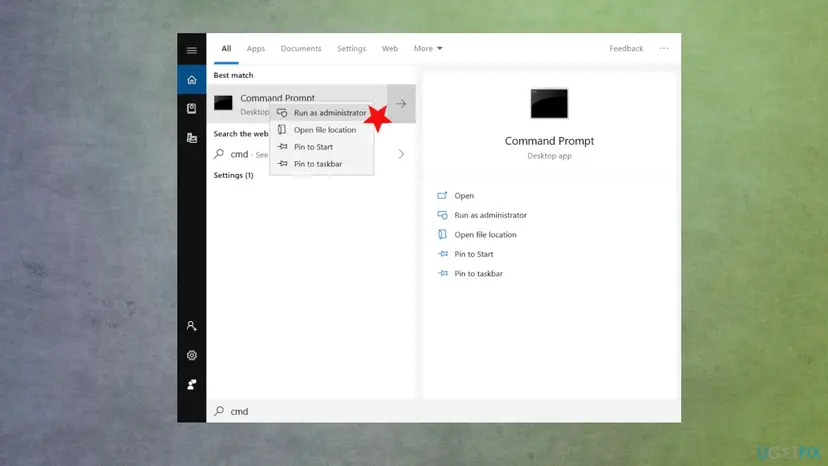Open the notebook icon in the sidebar
Viewport: 828px width, 466px height.
192,108
